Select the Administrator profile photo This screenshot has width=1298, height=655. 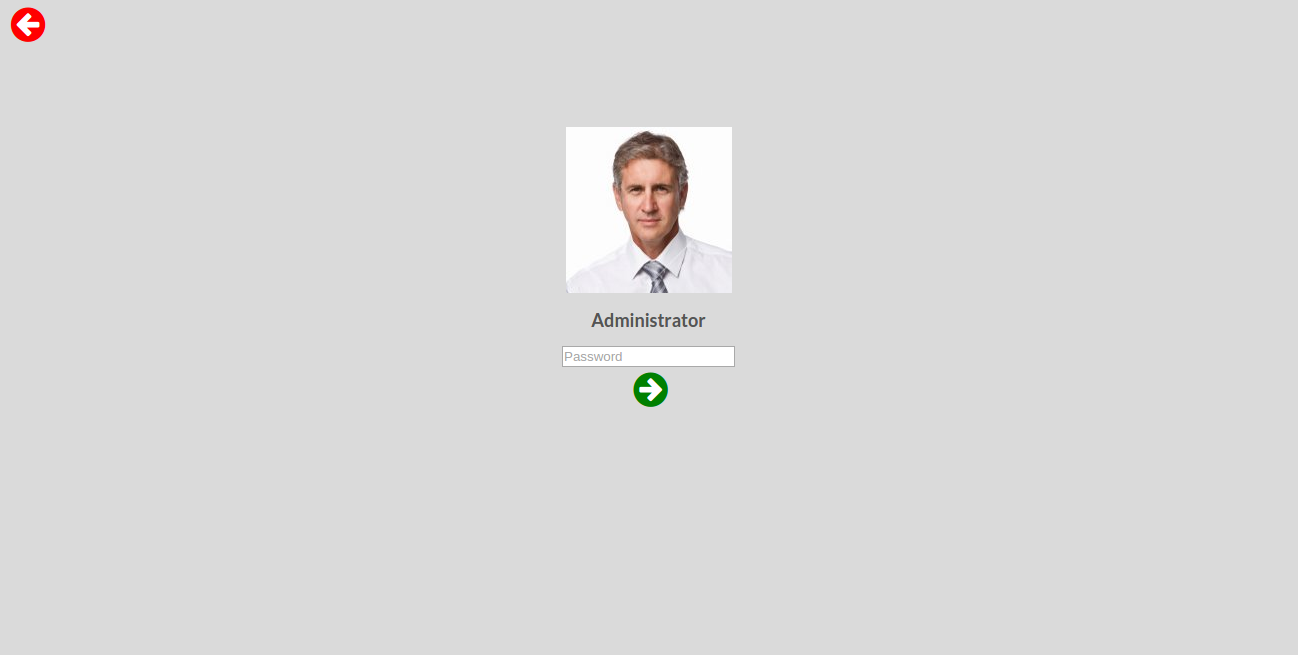(649, 210)
